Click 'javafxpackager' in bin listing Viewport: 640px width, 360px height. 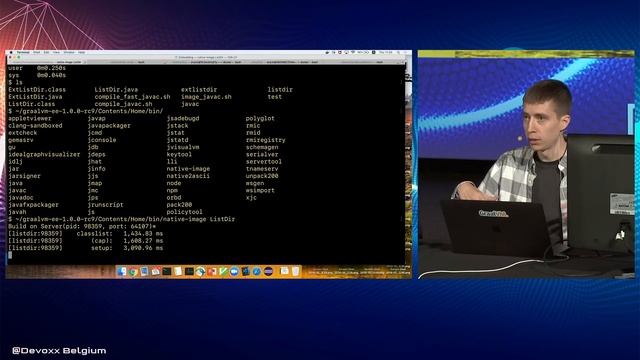33,205
